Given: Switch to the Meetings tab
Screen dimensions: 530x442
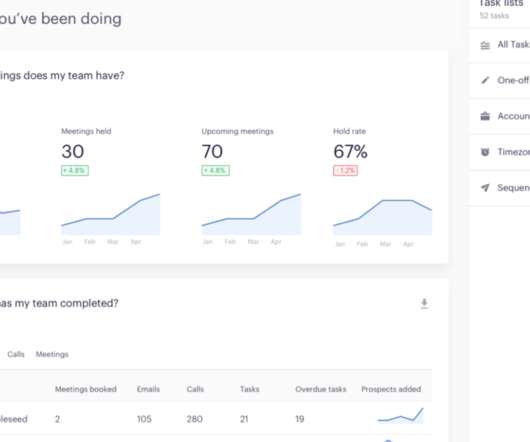Looking at the screenshot, I should [52, 354].
